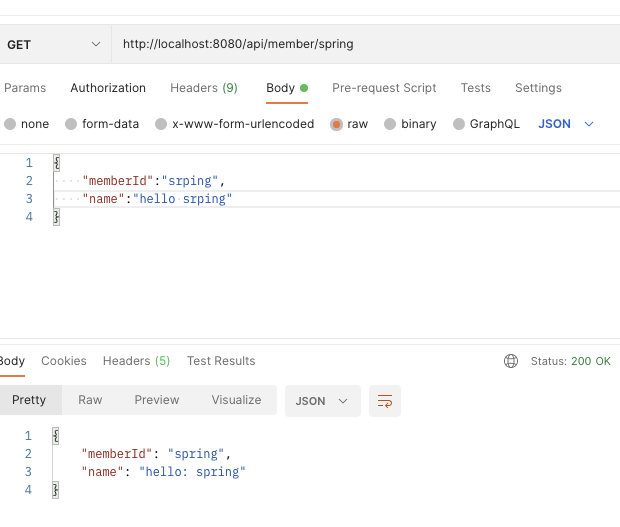The height and width of the screenshot is (527, 620).
Task: Click the request URL input field
Action: 366,44
